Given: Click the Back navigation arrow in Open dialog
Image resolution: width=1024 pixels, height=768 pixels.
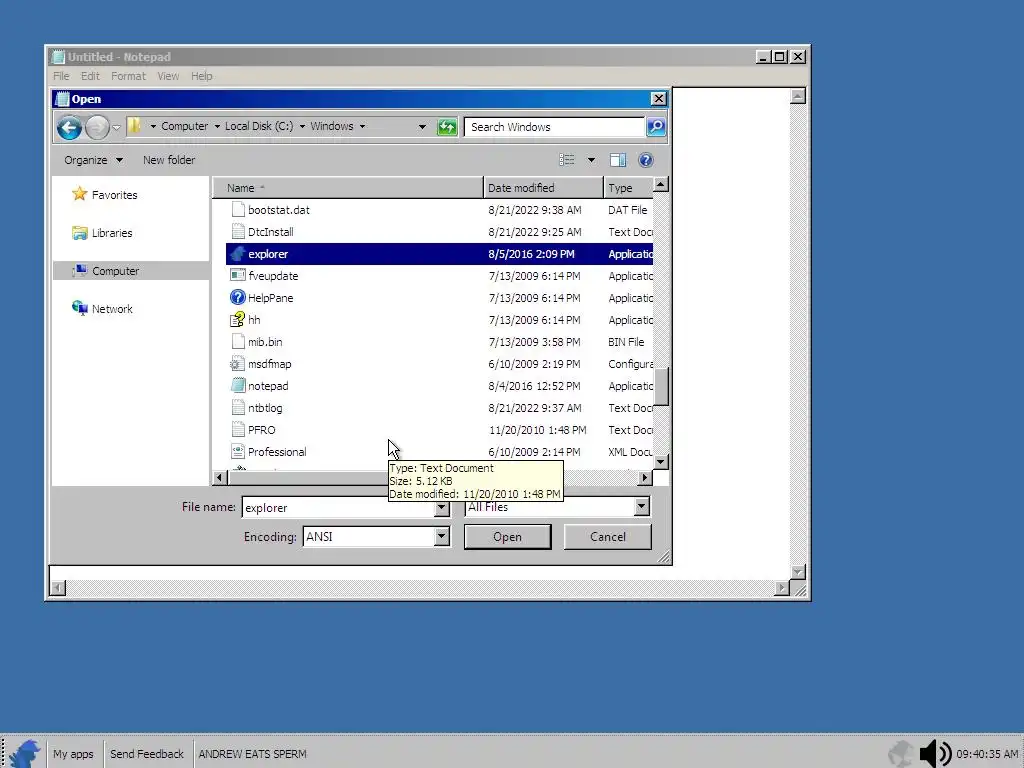Looking at the screenshot, I should pos(69,127).
